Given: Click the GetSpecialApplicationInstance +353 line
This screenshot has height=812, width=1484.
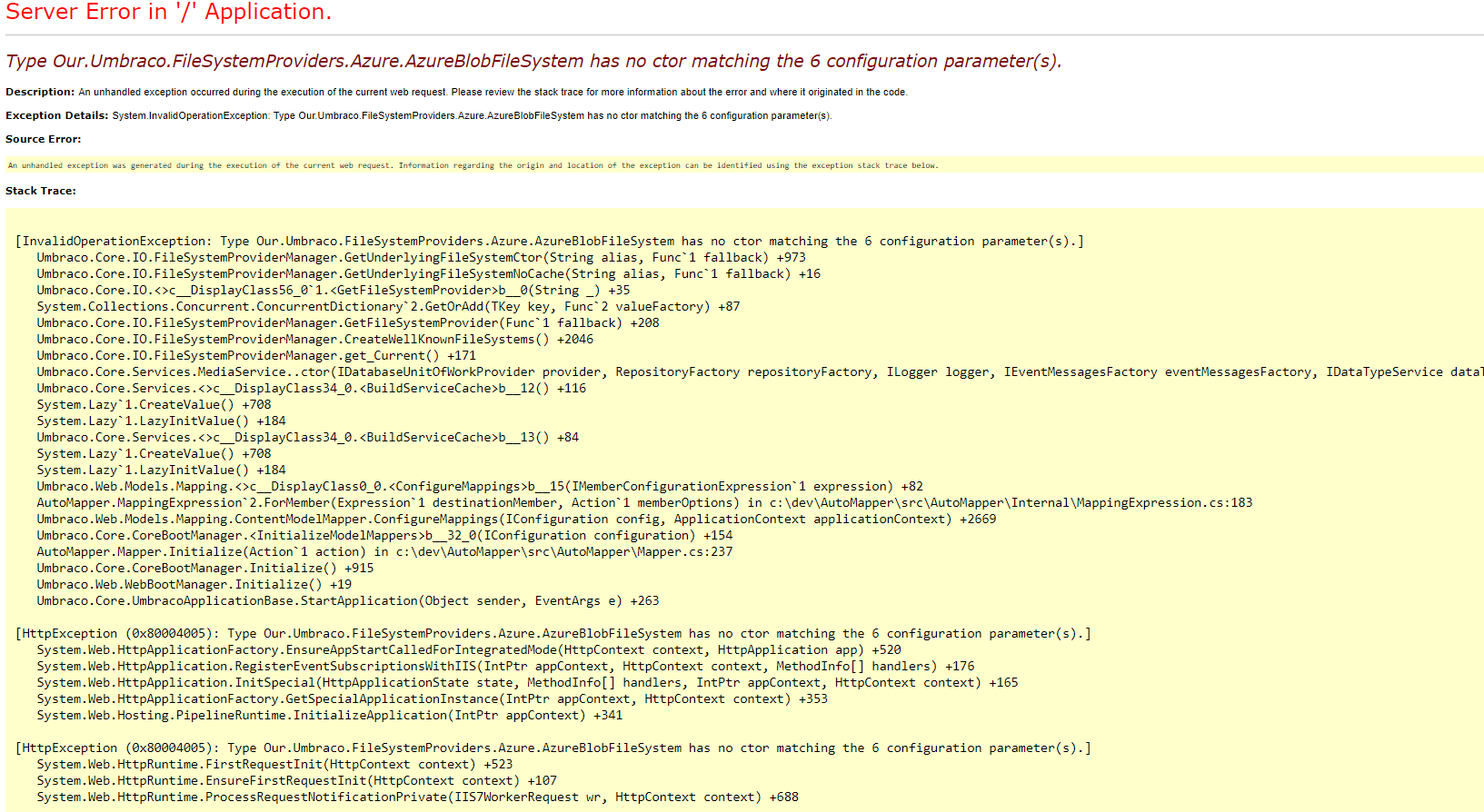Looking at the screenshot, I should point(433,698).
